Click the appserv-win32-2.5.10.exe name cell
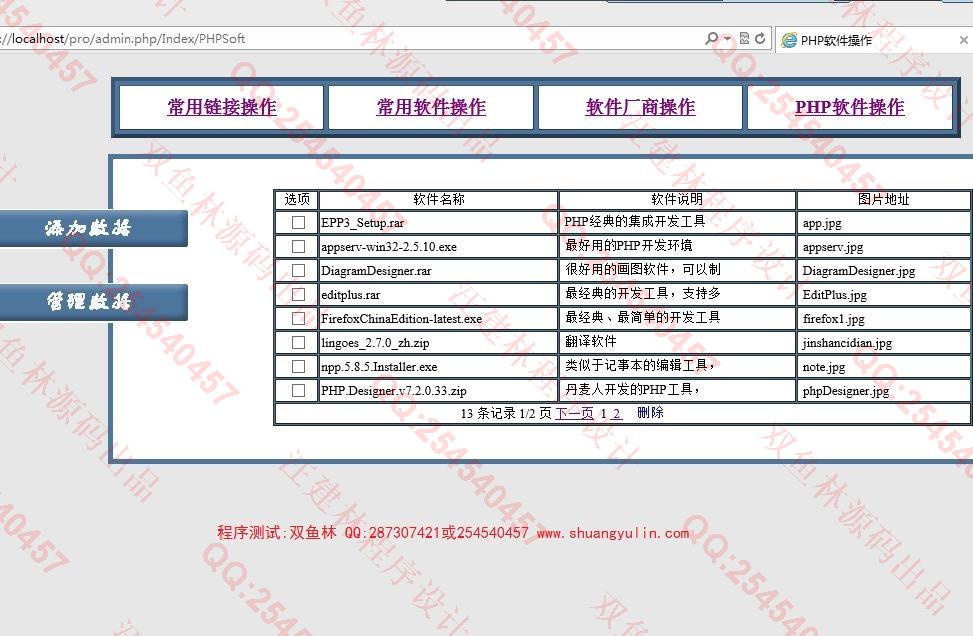973x636 pixels. coord(438,246)
